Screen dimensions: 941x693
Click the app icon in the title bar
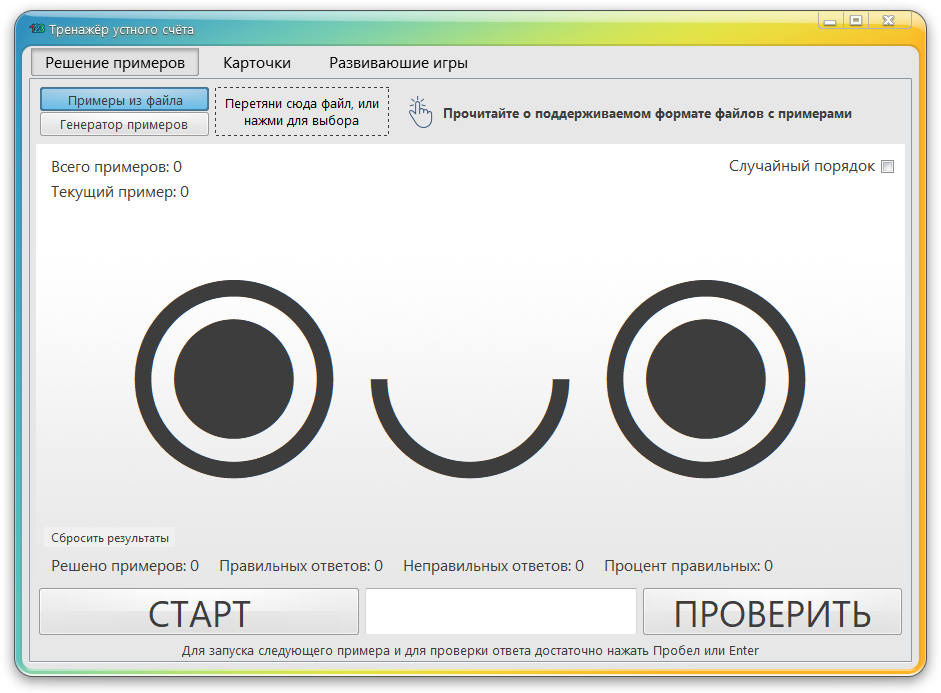pyautogui.click(x=34, y=30)
